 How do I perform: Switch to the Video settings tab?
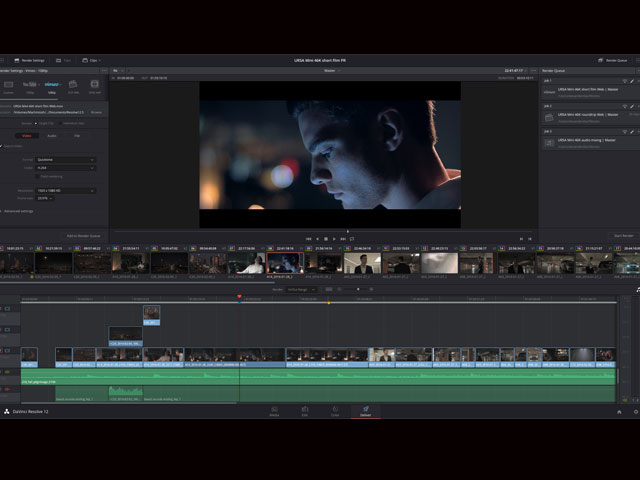point(27,136)
